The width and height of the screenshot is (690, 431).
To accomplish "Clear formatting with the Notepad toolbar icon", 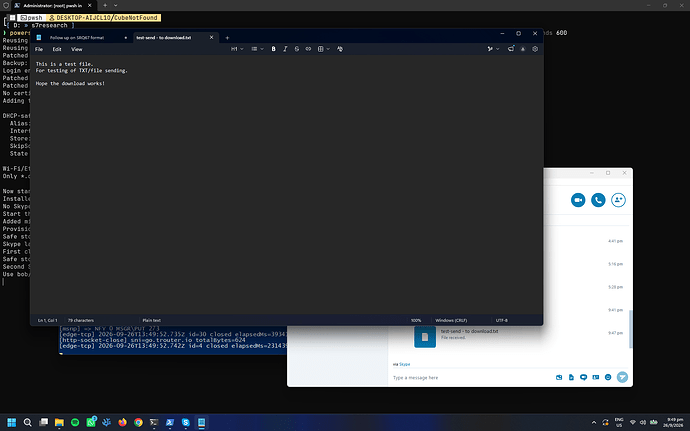I will click(x=340, y=49).
